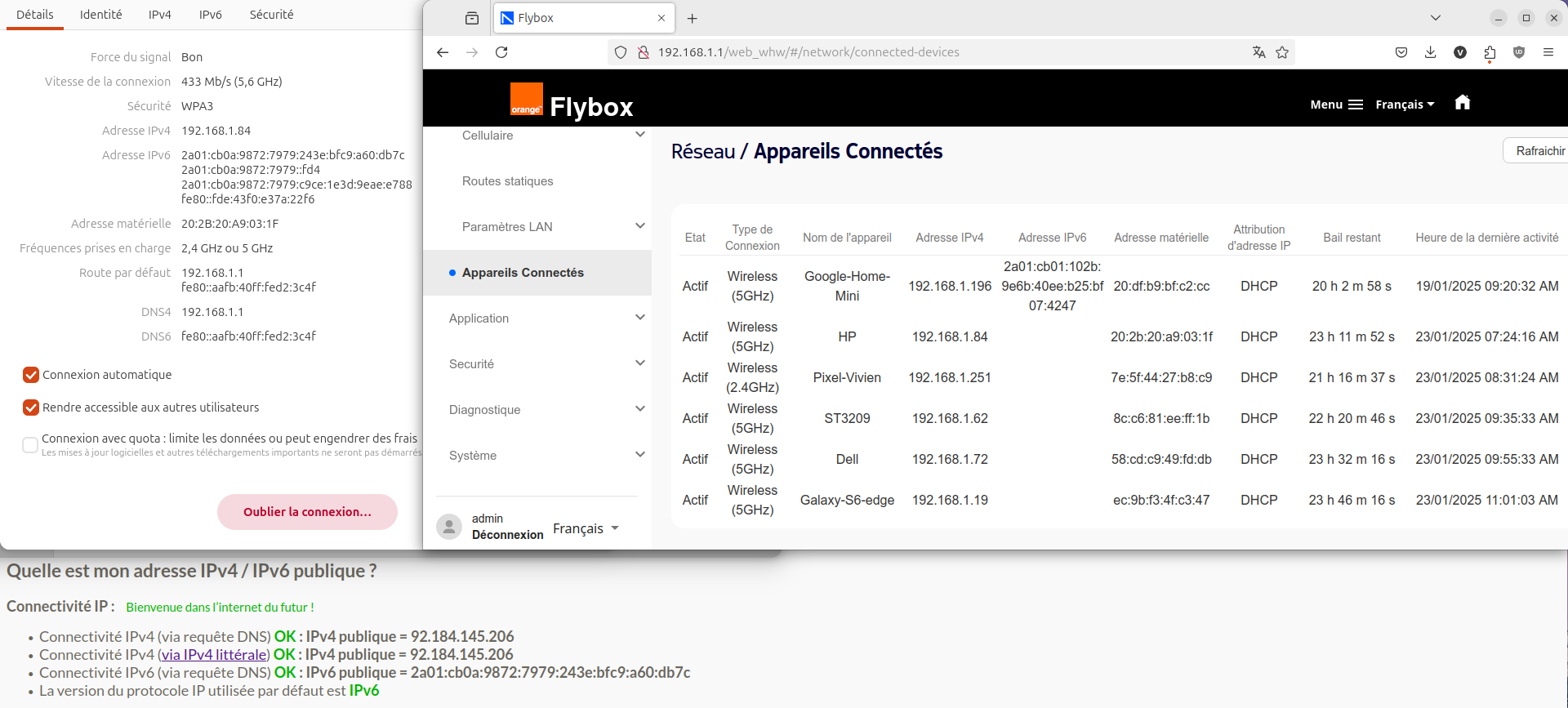Close the Flybox tab

[x=661, y=18]
